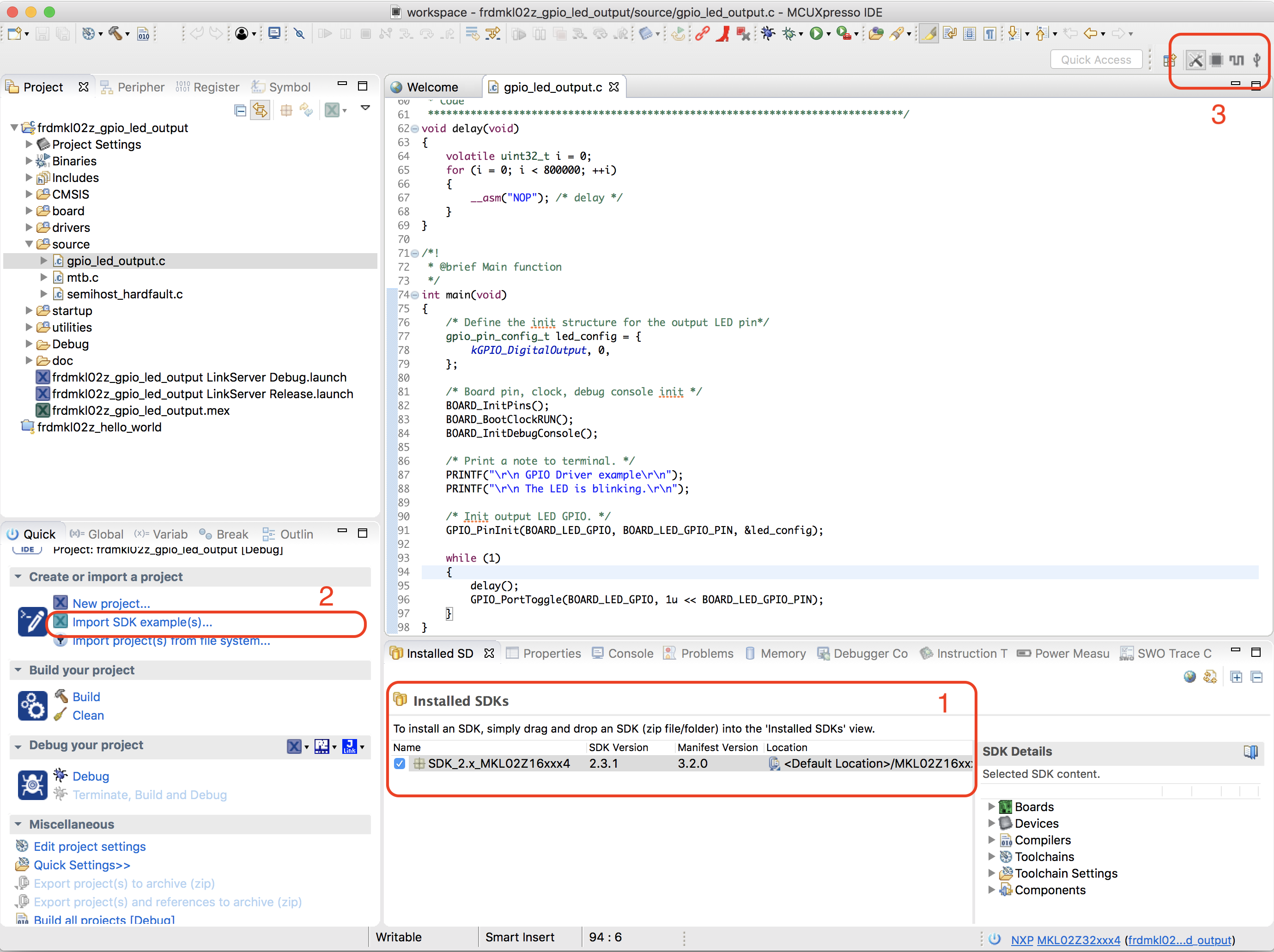1274x952 pixels.
Task: Click the blue monitor console icon in toolbar
Action: coord(274,33)
